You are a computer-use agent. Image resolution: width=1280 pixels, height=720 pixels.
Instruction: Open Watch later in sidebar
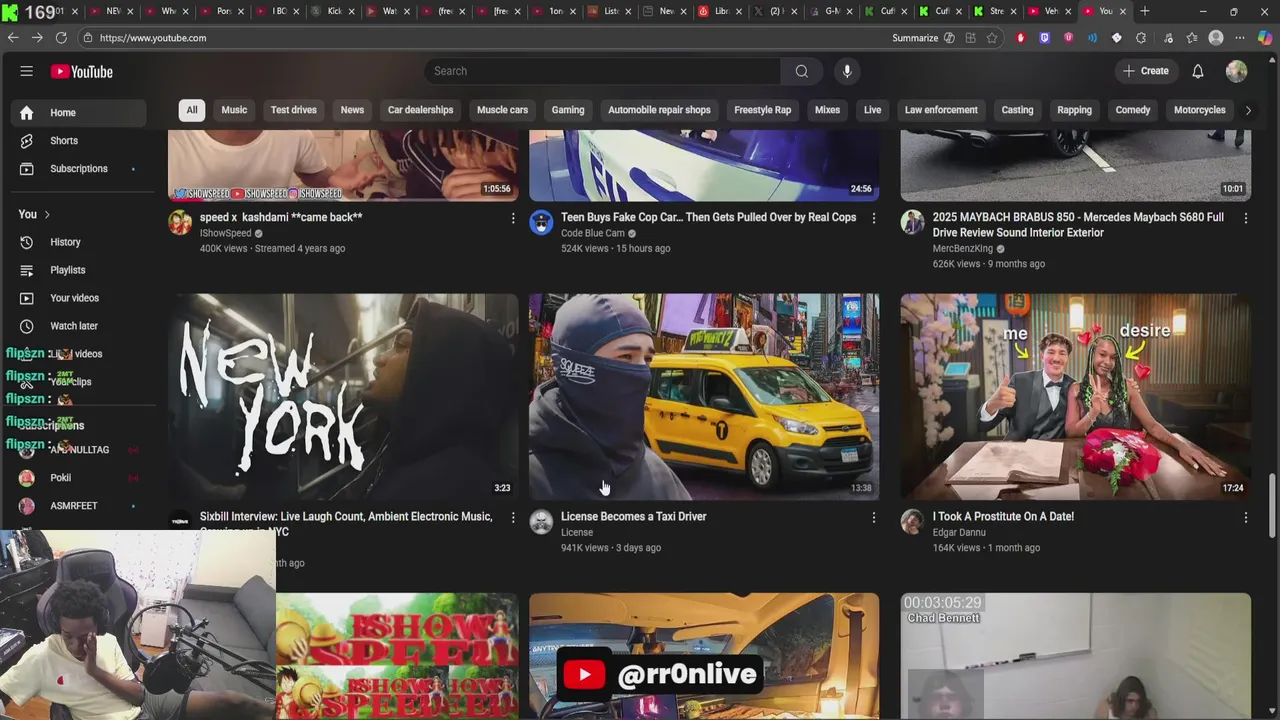78,326
